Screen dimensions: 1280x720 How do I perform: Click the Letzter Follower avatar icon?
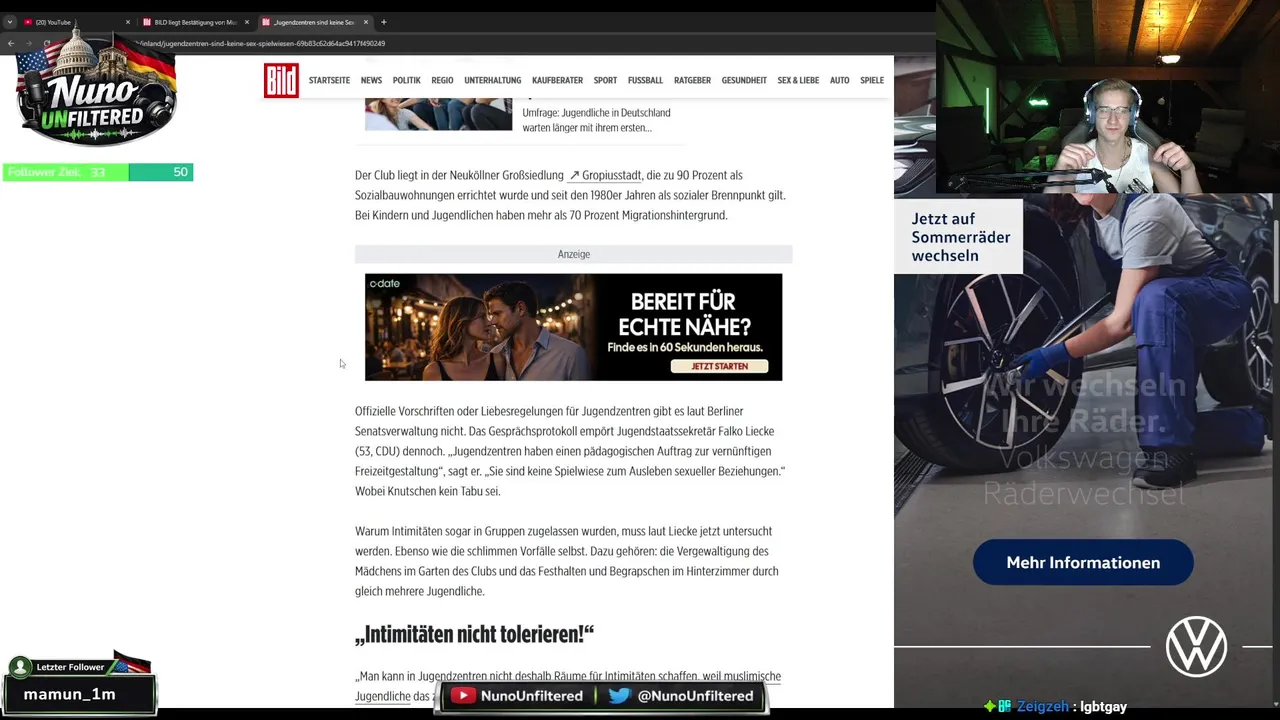click(x=19, y=667)
